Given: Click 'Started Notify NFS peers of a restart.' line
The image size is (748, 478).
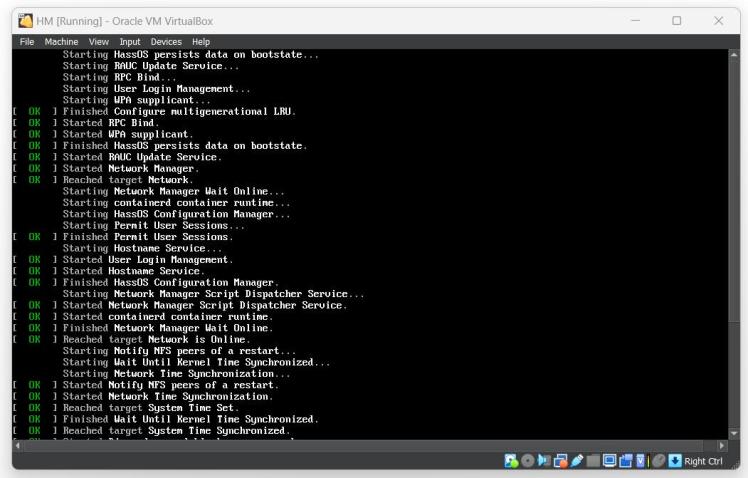Looking at the screenshot, I should click(x=171, y=385).
